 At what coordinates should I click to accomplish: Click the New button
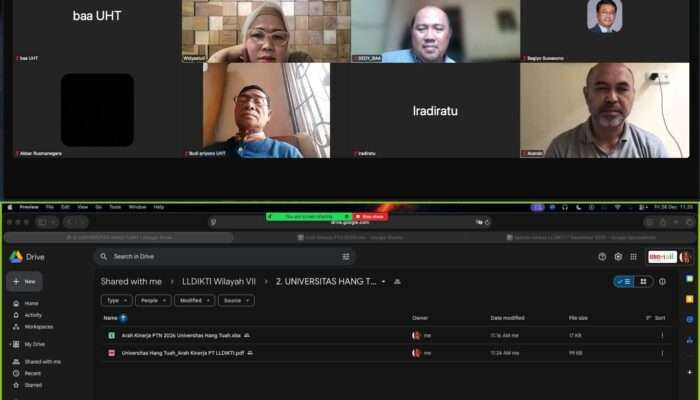(x=24, y=282)
